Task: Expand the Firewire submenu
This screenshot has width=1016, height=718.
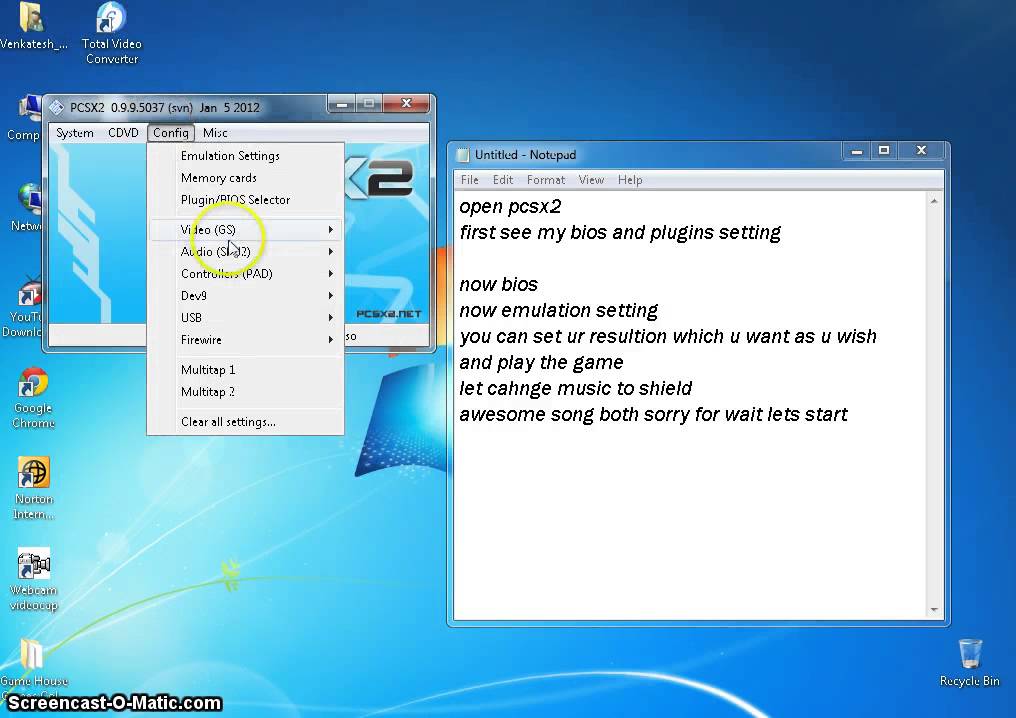Action: (246, 340)
